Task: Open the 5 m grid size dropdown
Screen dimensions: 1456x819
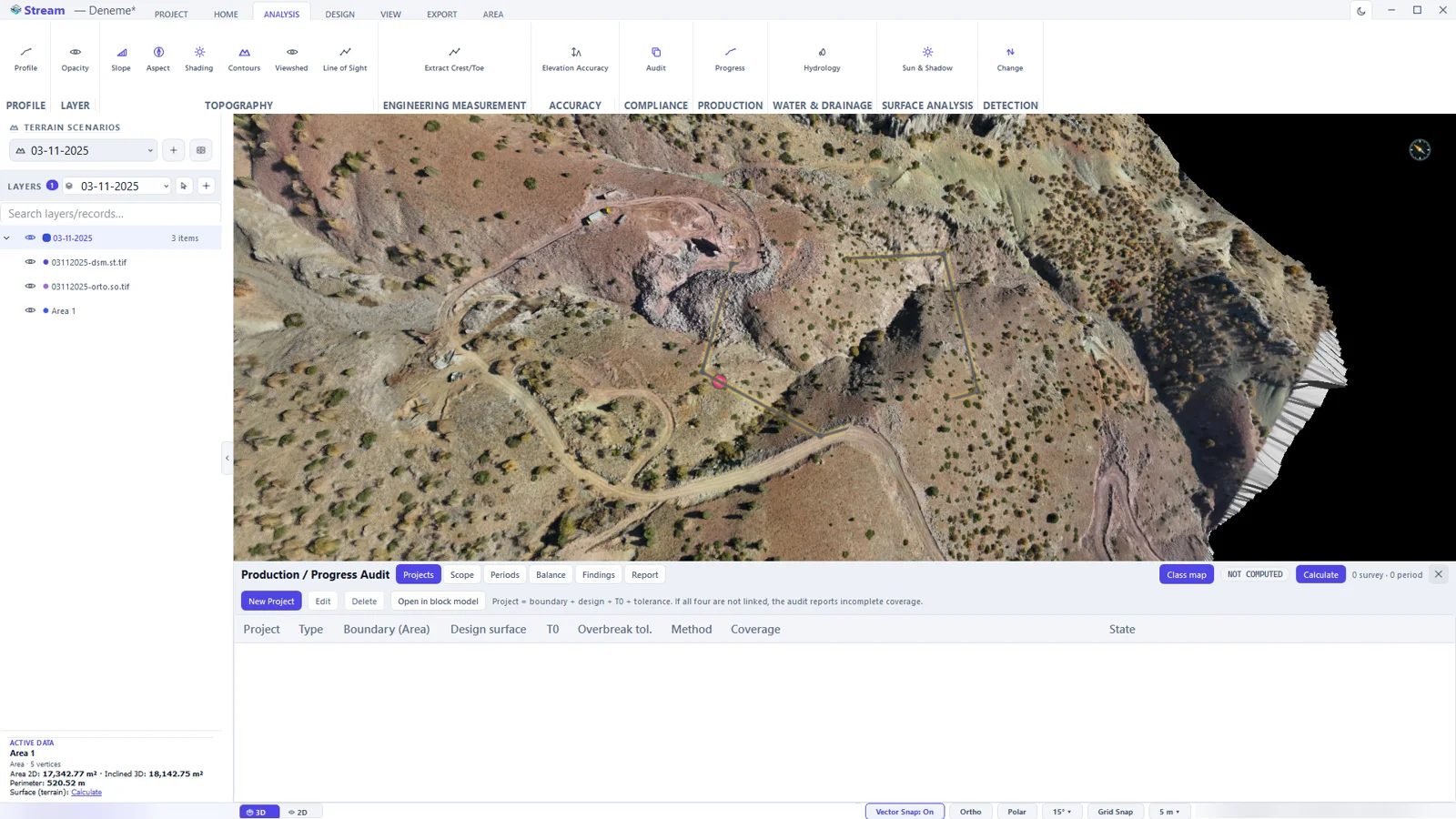Action: (1169, 812)
